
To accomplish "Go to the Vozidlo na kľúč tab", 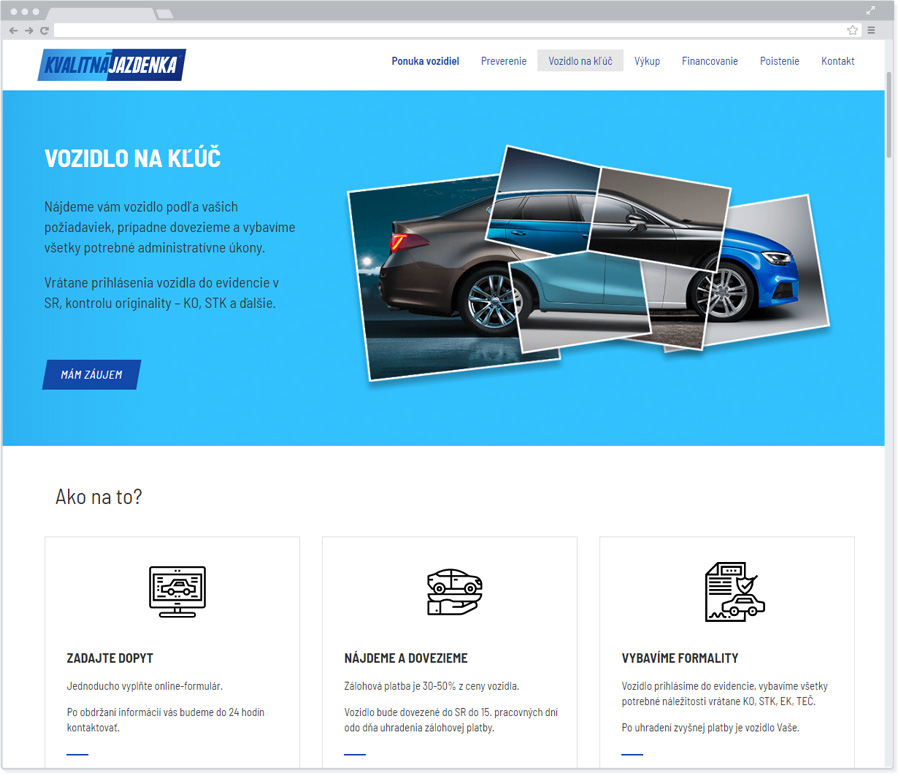I will (x=580, y=61).
